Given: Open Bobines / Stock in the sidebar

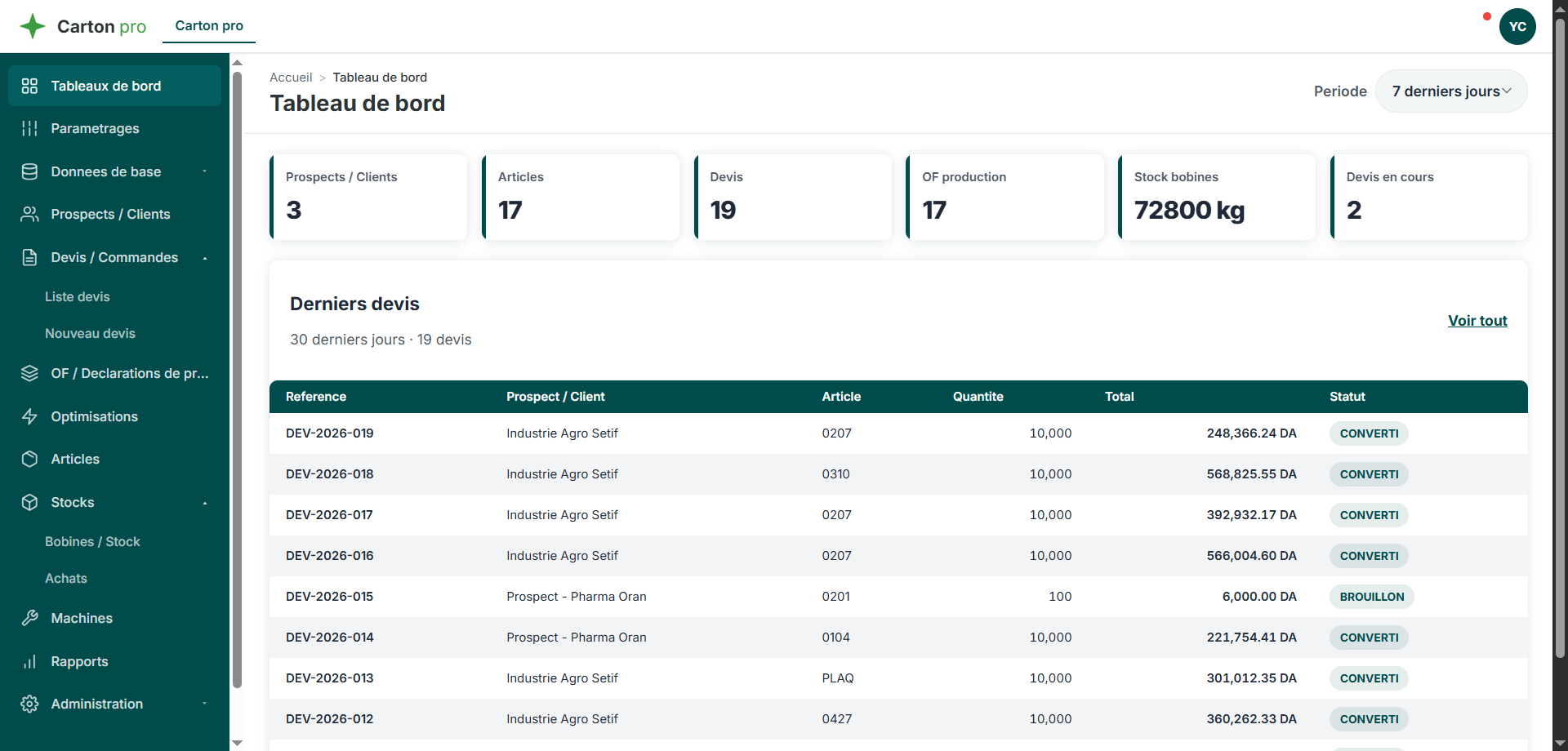Looking at the screenshot, I should (x=92, y=541).
